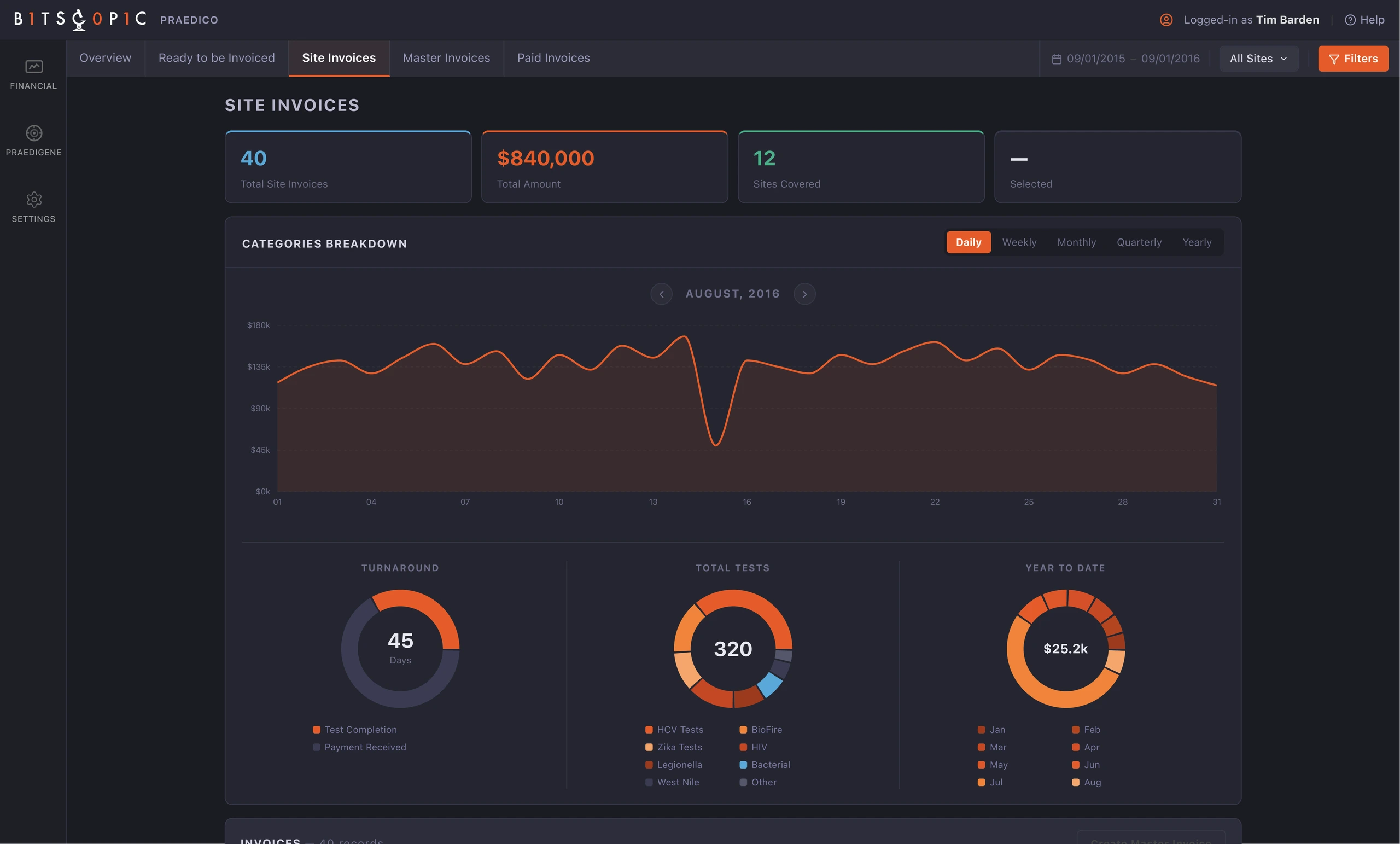Click the Bitscopic microscope logo
1400x844 pixels.
coord(79,19)
